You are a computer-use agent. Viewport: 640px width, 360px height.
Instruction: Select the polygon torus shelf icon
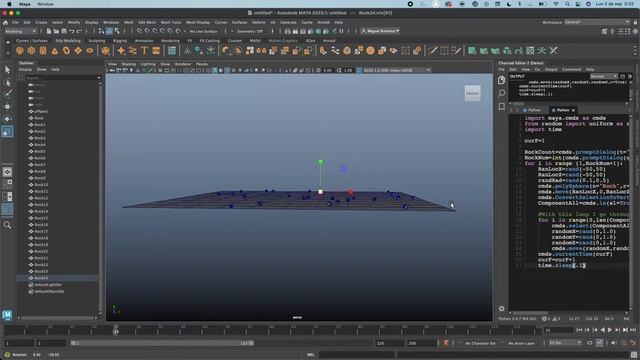coord(66,51)
